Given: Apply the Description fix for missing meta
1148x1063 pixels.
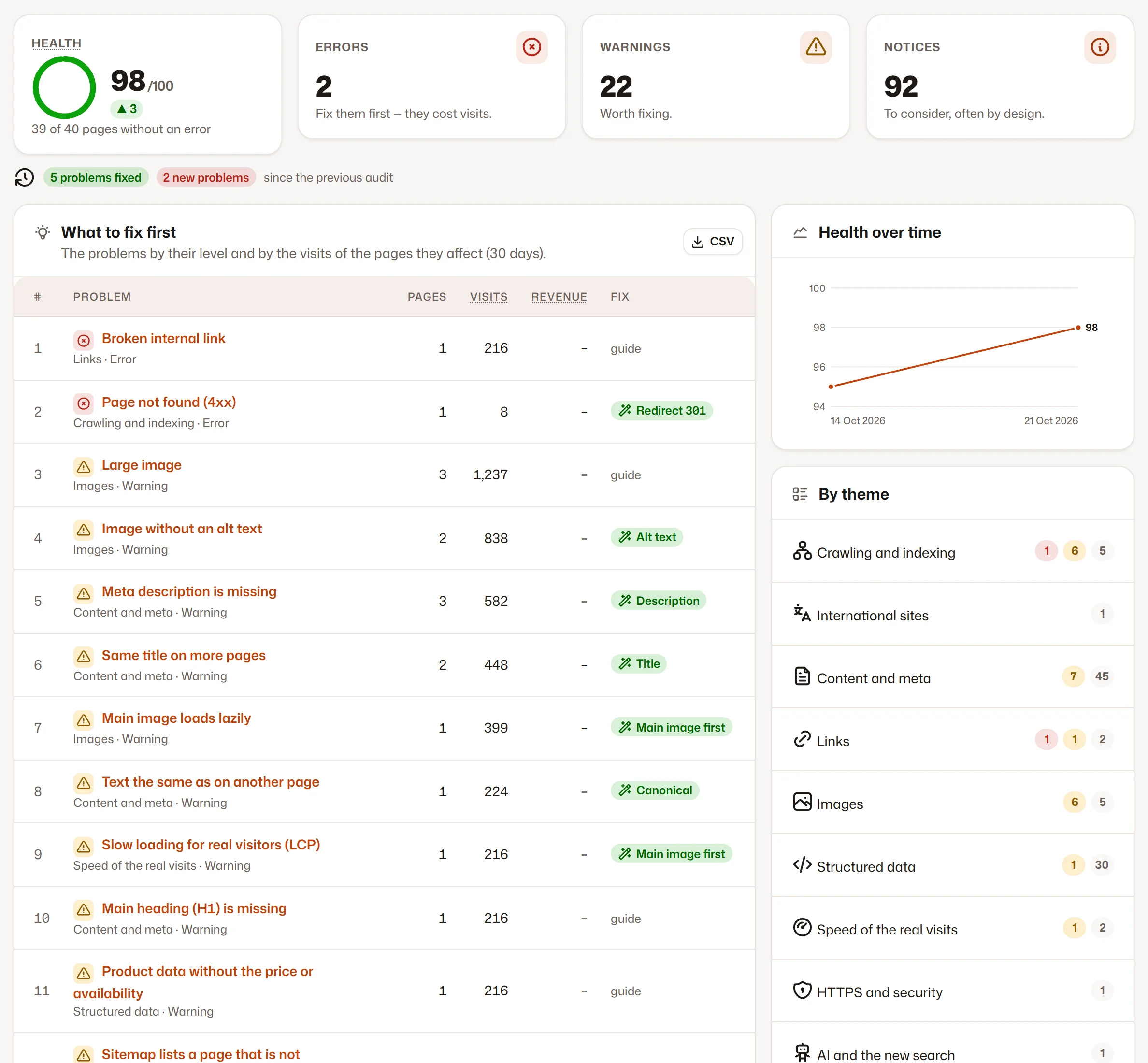Looking at the screenshot, I should tap(658, 601).
